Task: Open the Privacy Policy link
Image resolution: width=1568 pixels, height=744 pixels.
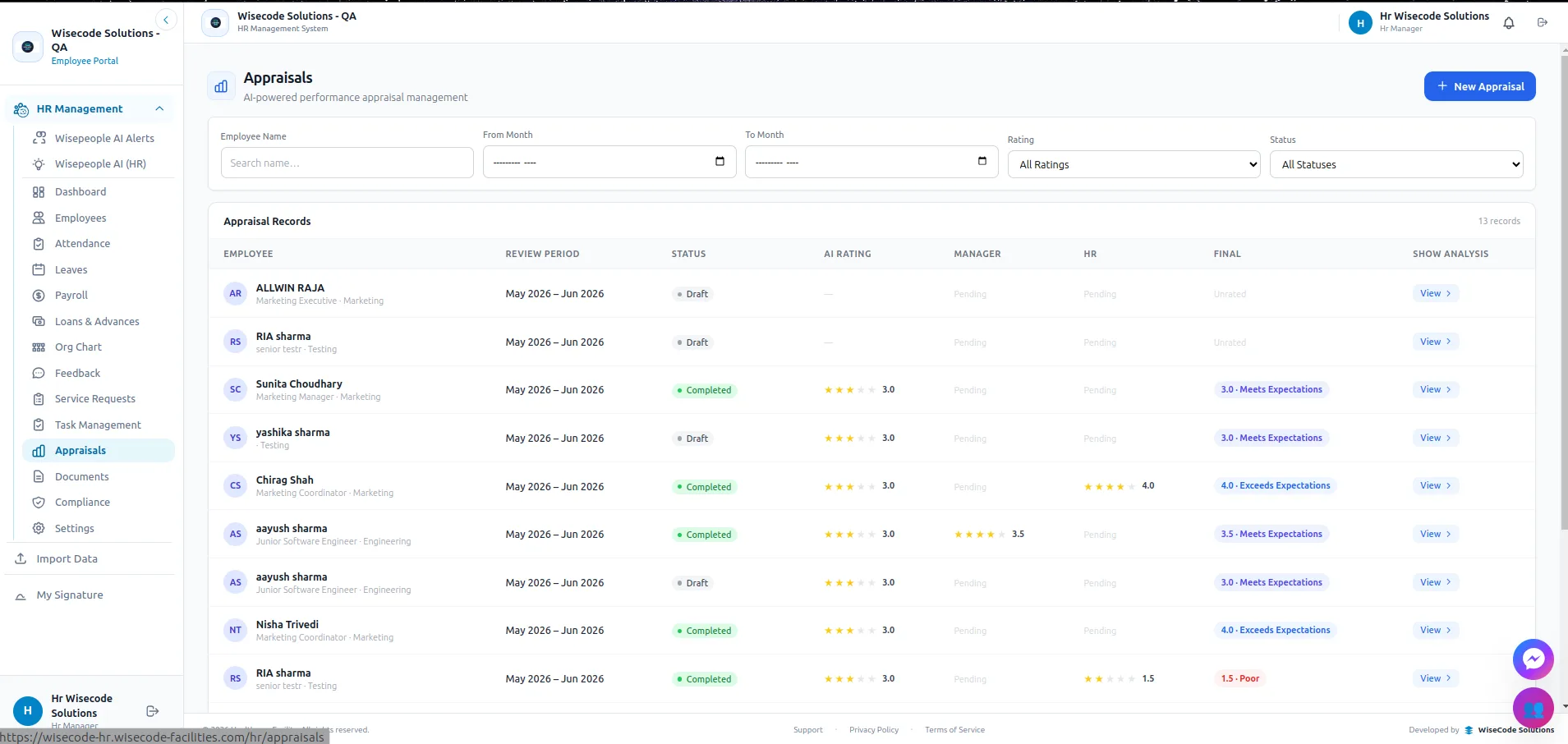Action: pos(874,729)
